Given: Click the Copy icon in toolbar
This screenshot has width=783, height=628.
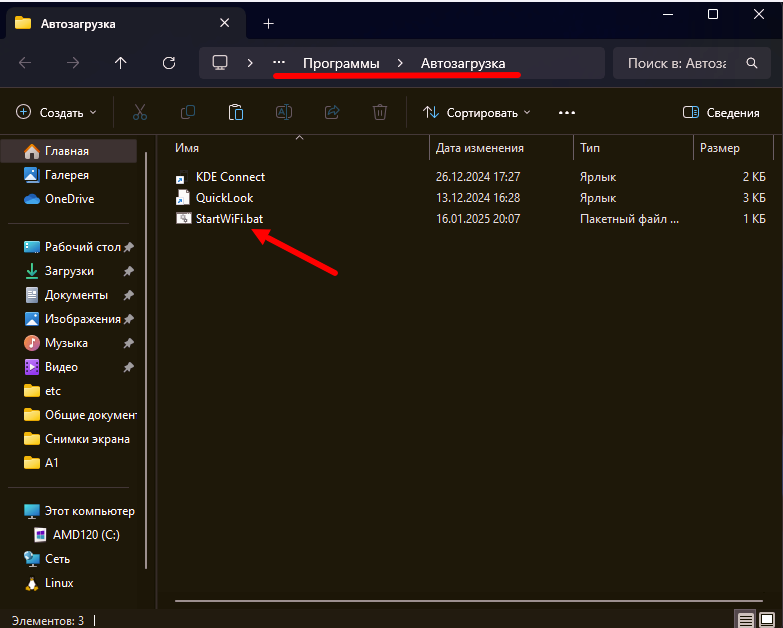Looking at the screenshot, I should click(188, 113).
